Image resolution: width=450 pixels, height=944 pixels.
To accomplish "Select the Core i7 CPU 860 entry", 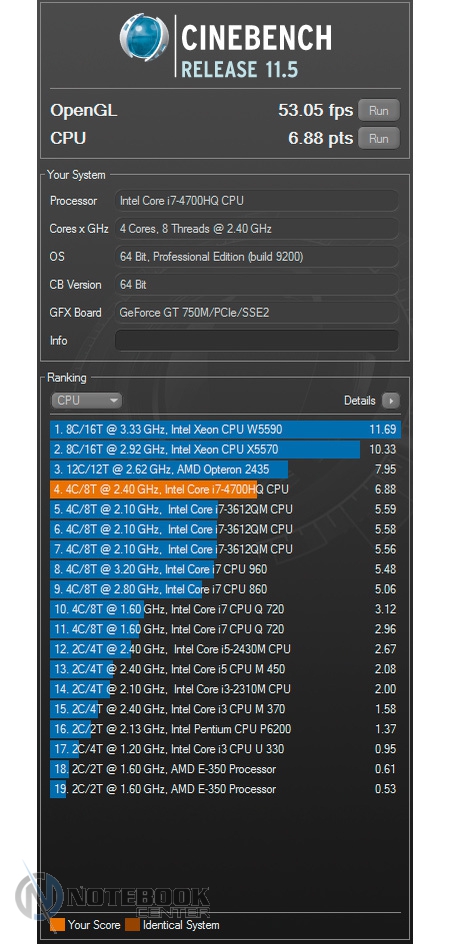I will click(x=225, y=589).
